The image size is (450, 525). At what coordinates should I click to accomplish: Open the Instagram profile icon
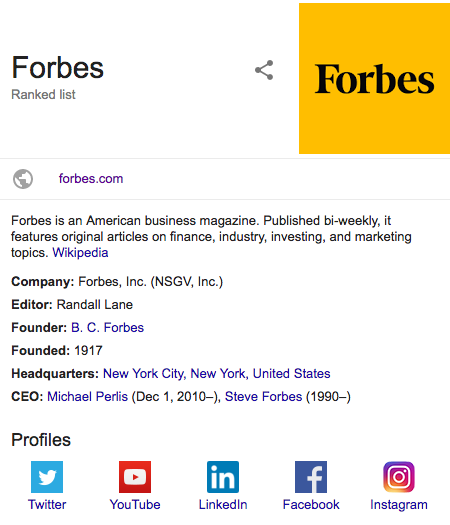pyautogui.click(x=399, y=477)
